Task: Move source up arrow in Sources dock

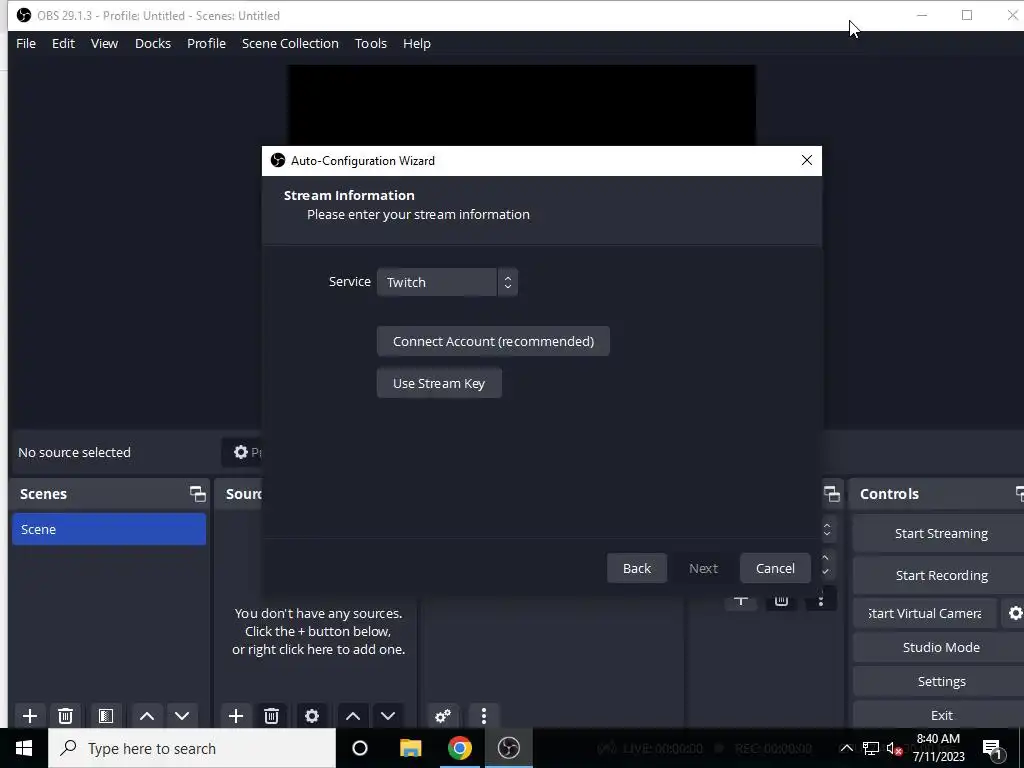Action: (353, 716)
